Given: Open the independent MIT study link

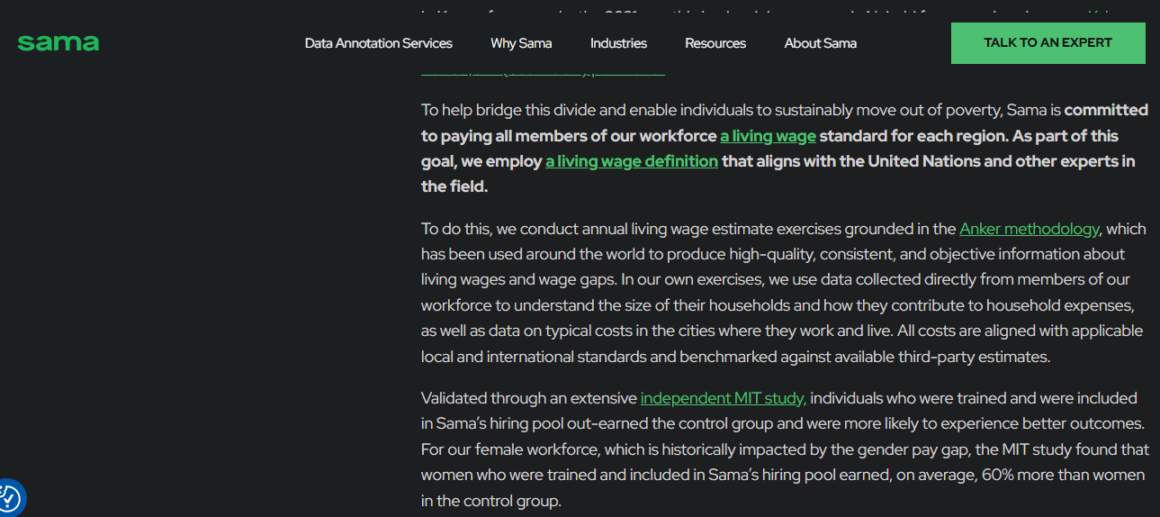Looking at the screenshot, I should 724,398.
